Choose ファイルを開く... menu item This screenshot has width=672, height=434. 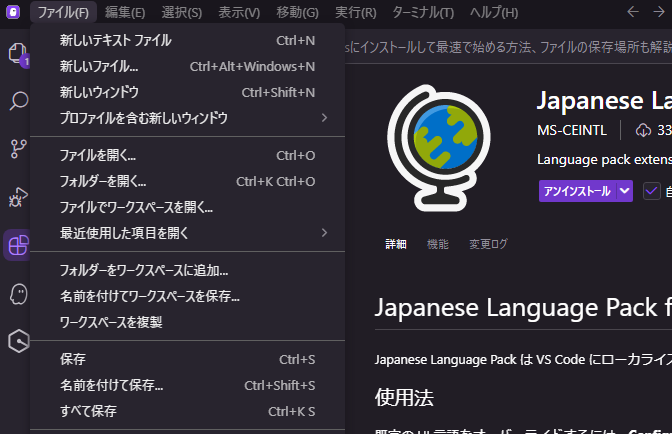[187, 156]
